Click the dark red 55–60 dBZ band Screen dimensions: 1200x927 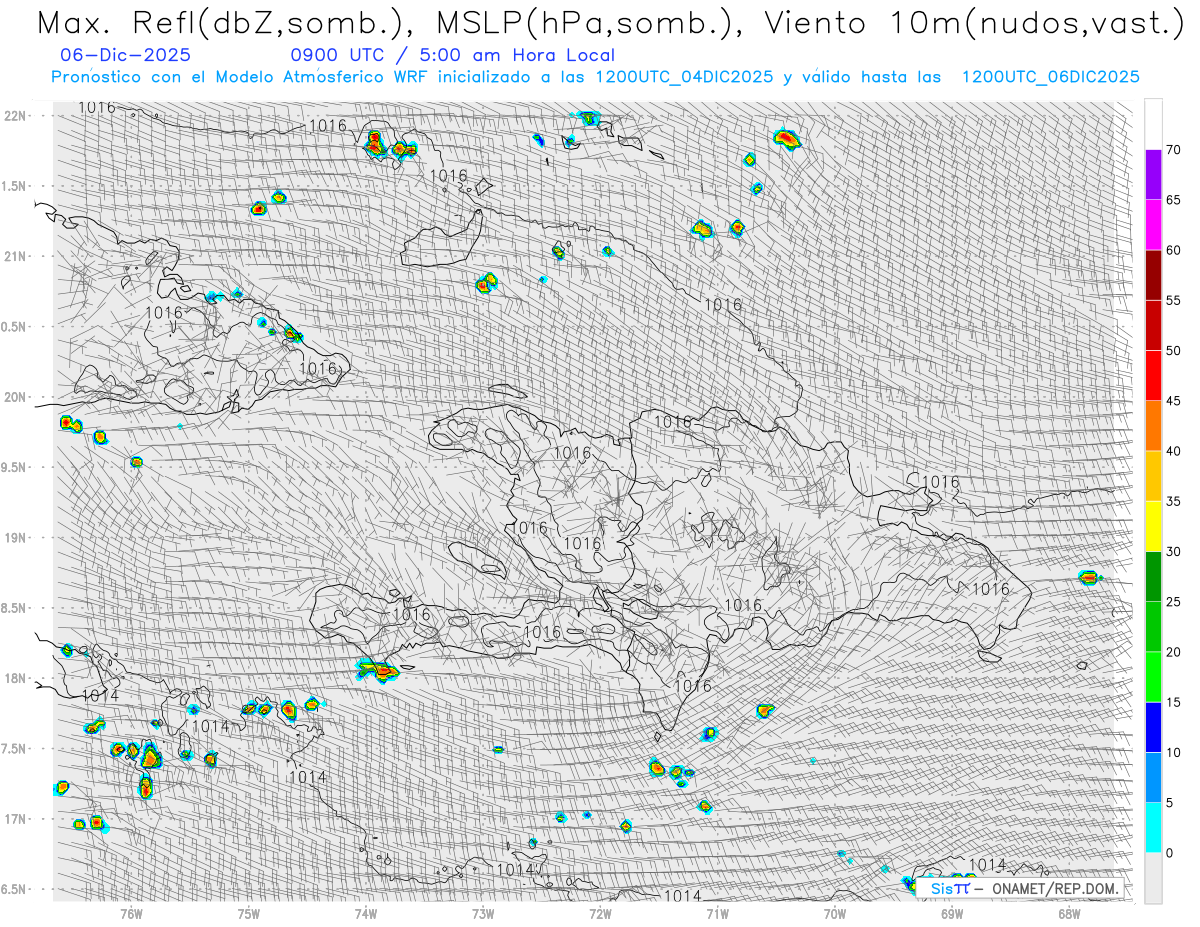[1153, 275]
